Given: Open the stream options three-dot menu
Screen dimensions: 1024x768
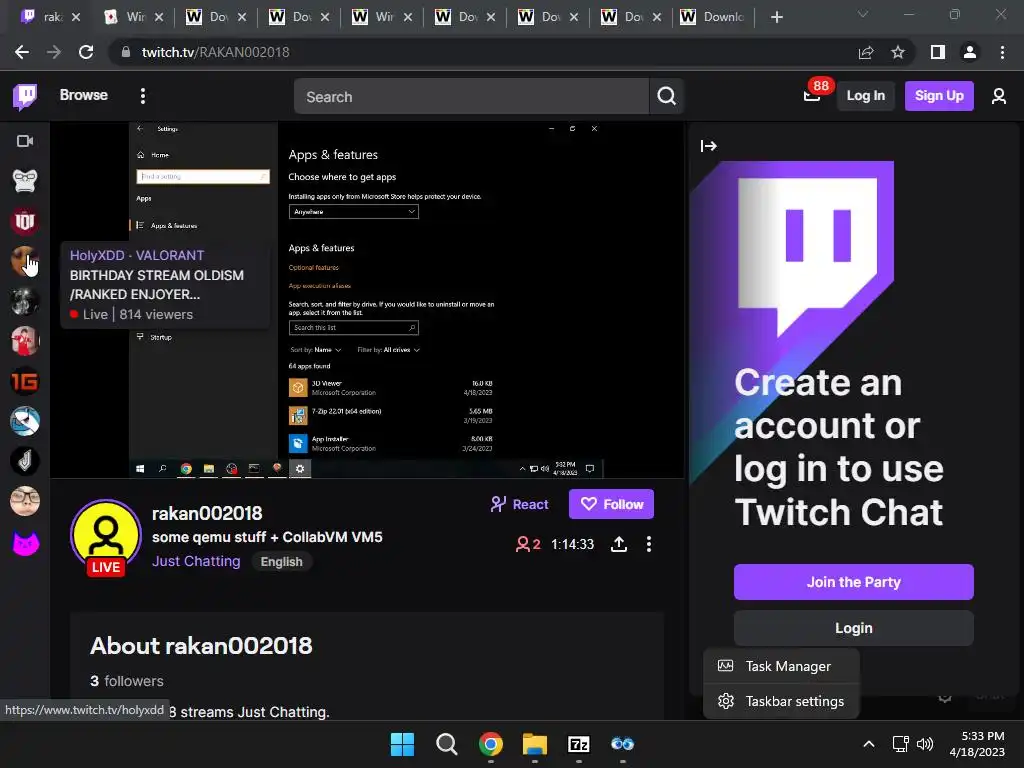Looking at the screenshot, I should coord(648,544).
